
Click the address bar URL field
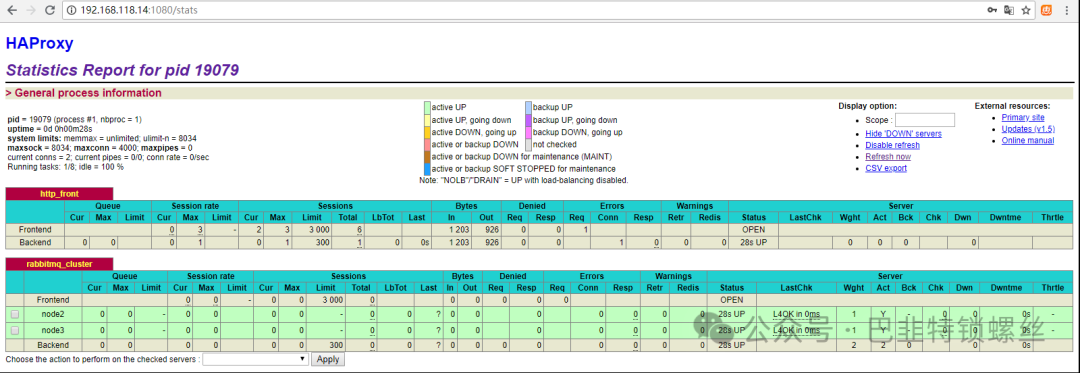click(x=523, y=10)
